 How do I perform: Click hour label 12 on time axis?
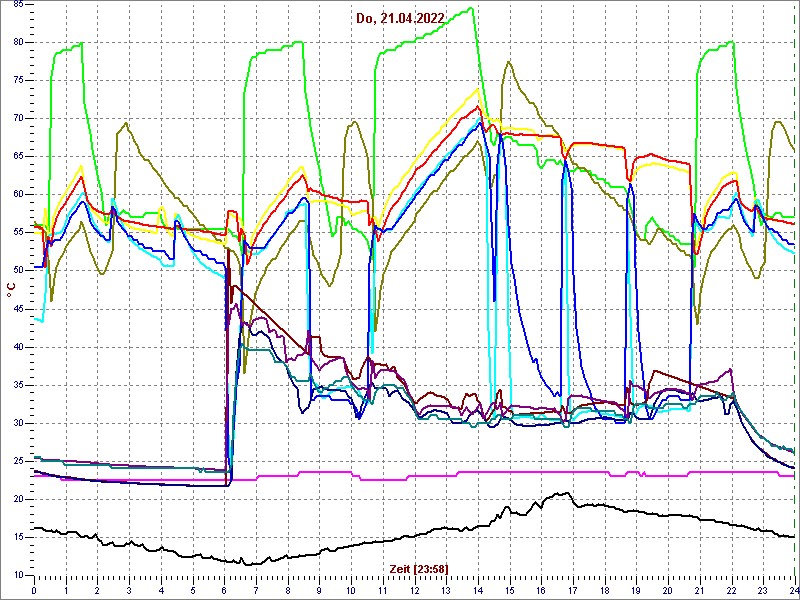tap(414, 590)
